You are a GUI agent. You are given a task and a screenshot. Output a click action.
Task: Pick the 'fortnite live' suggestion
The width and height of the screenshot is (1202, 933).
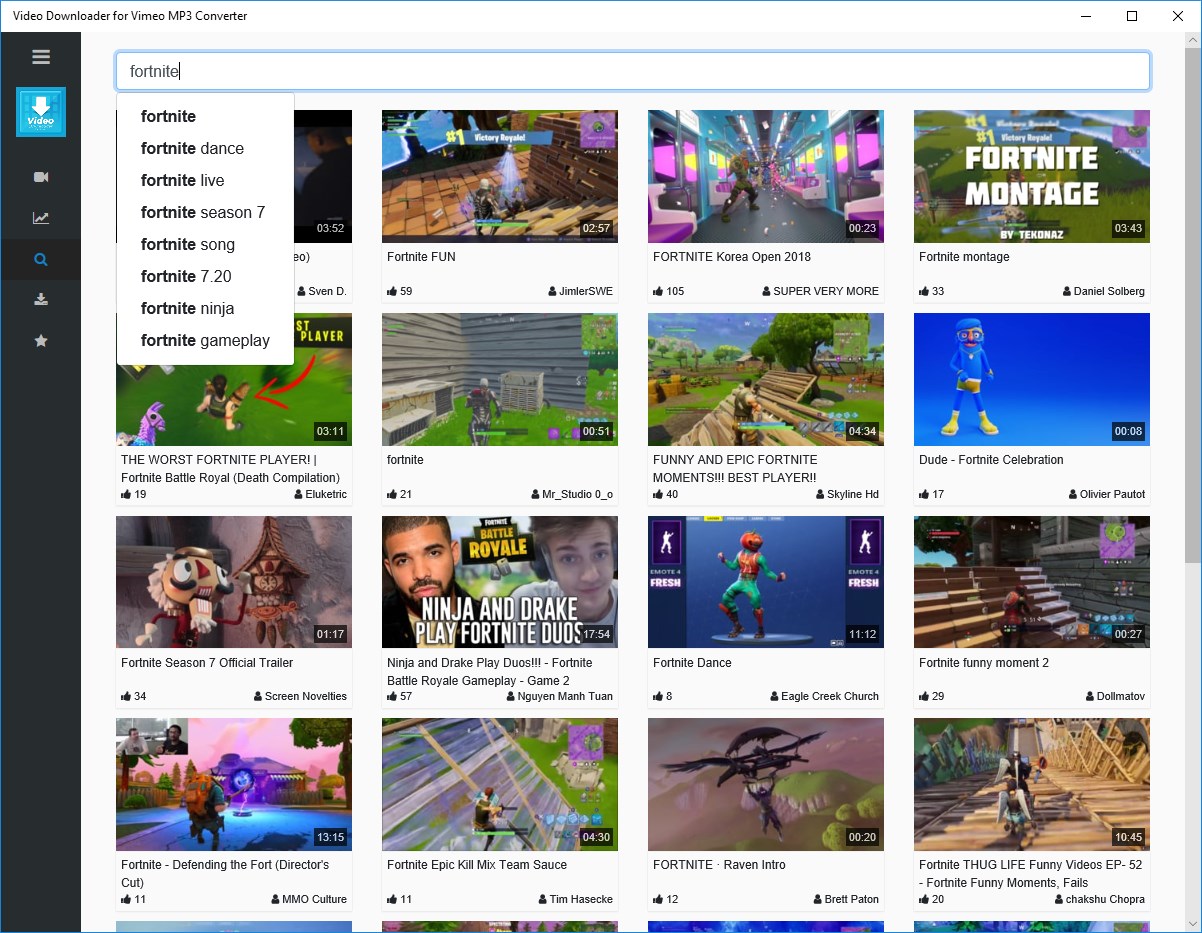tap(206, 180)
